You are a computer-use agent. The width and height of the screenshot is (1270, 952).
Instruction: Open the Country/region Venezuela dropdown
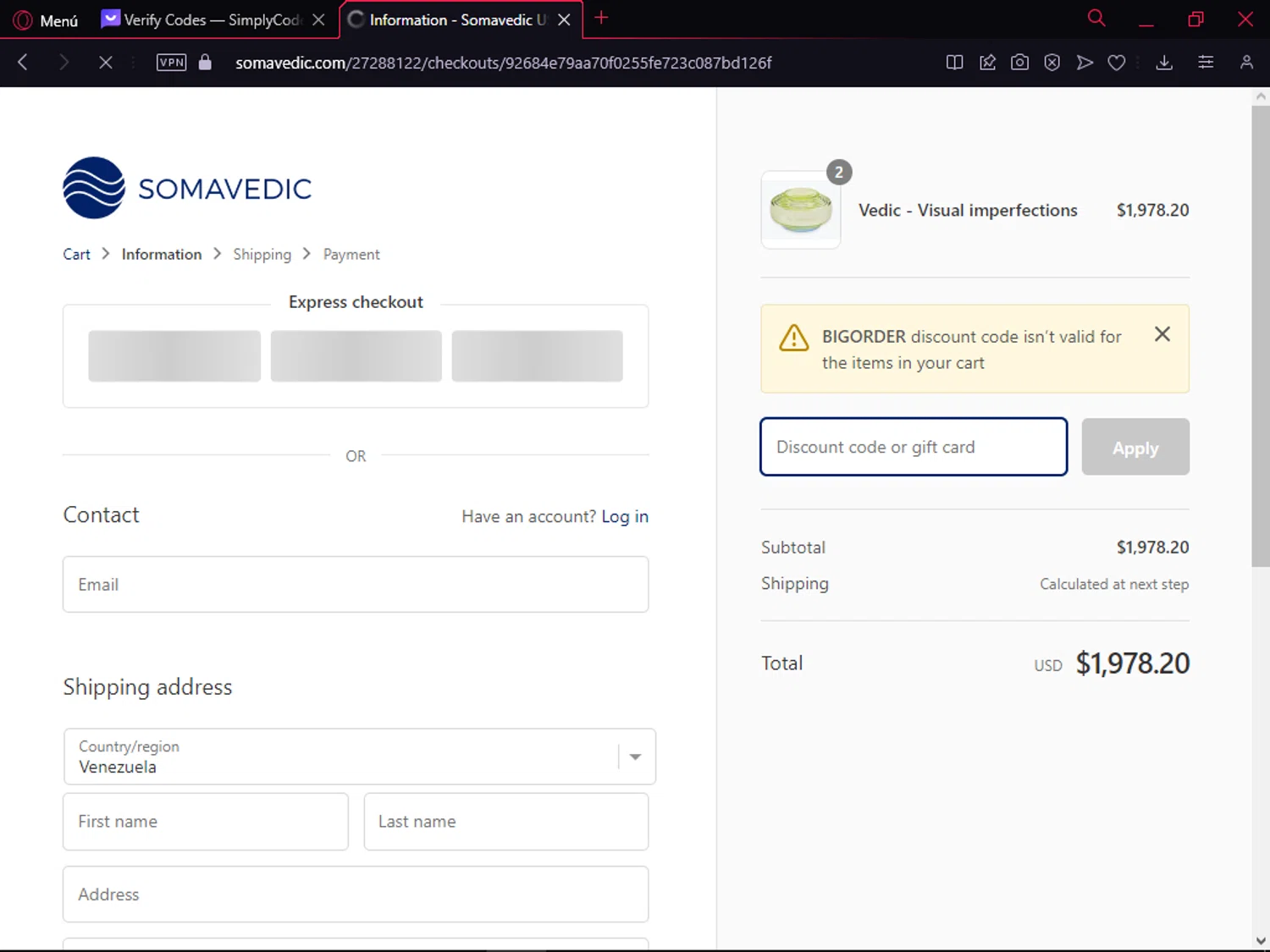click(359, 757)
